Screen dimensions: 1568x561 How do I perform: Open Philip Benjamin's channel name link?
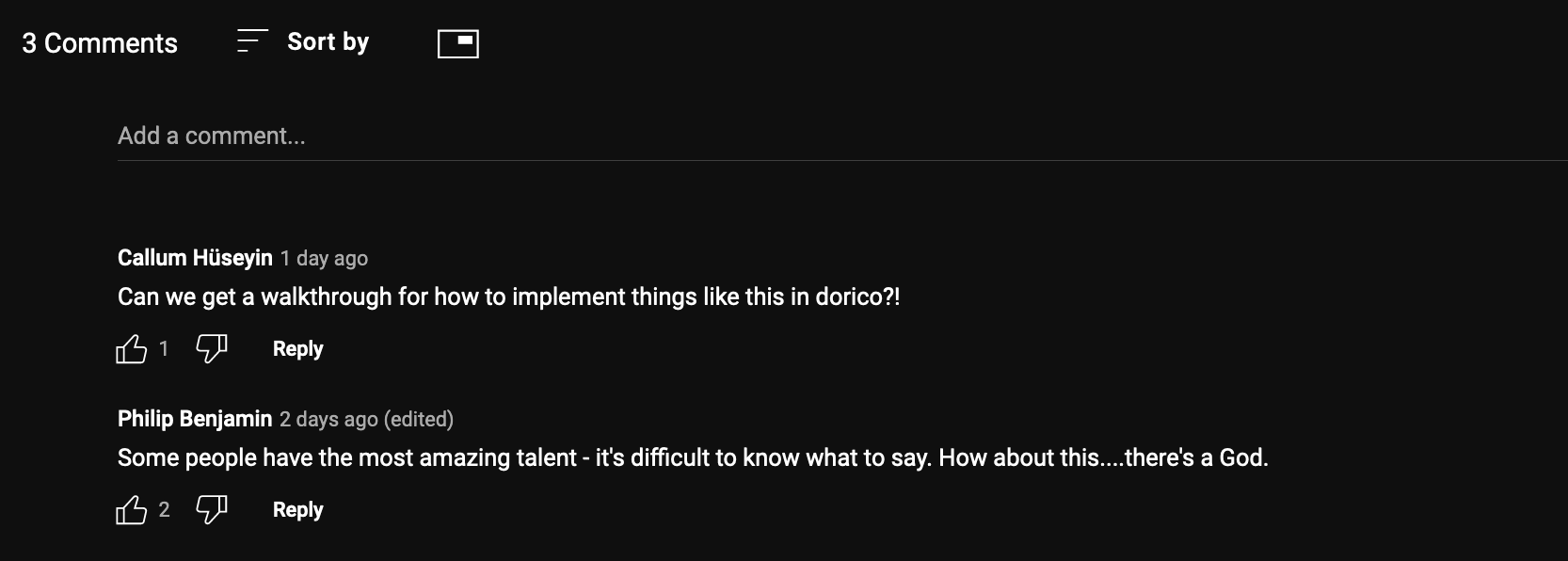click(x=195, y=419)
